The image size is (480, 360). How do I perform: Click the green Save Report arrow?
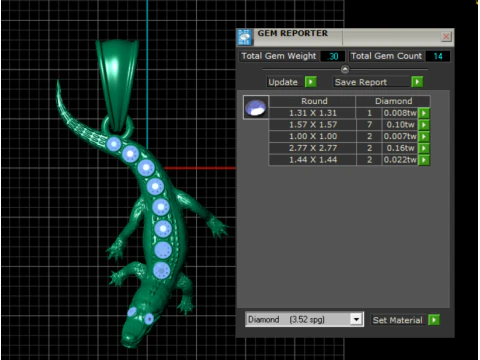(x=417, y=82)
